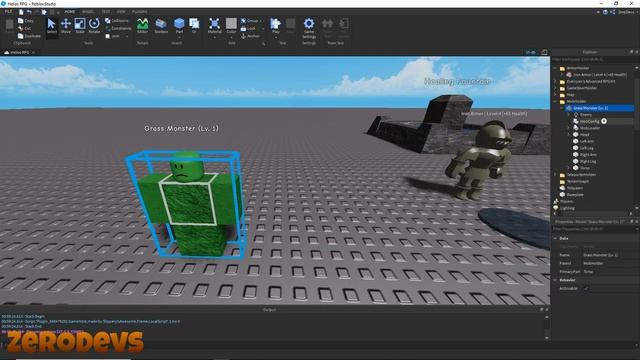Click the Lock tool button

point(248,28)
